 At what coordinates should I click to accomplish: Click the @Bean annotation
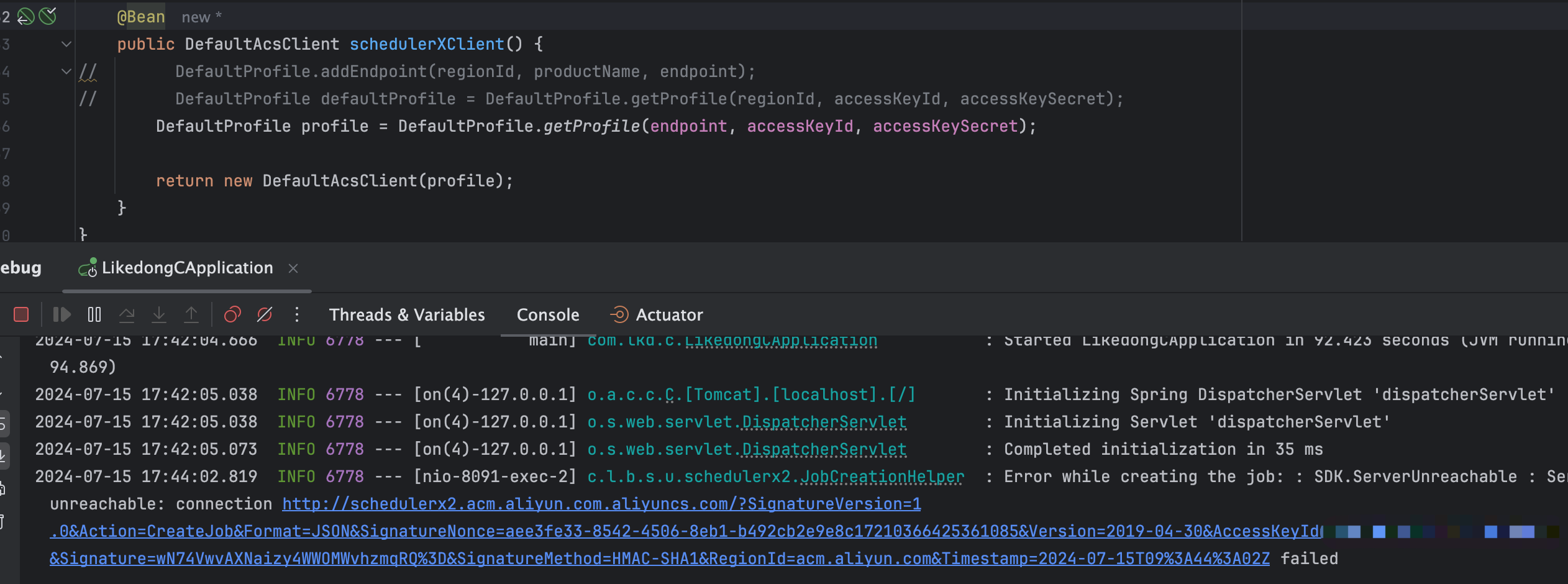(141, 17)
